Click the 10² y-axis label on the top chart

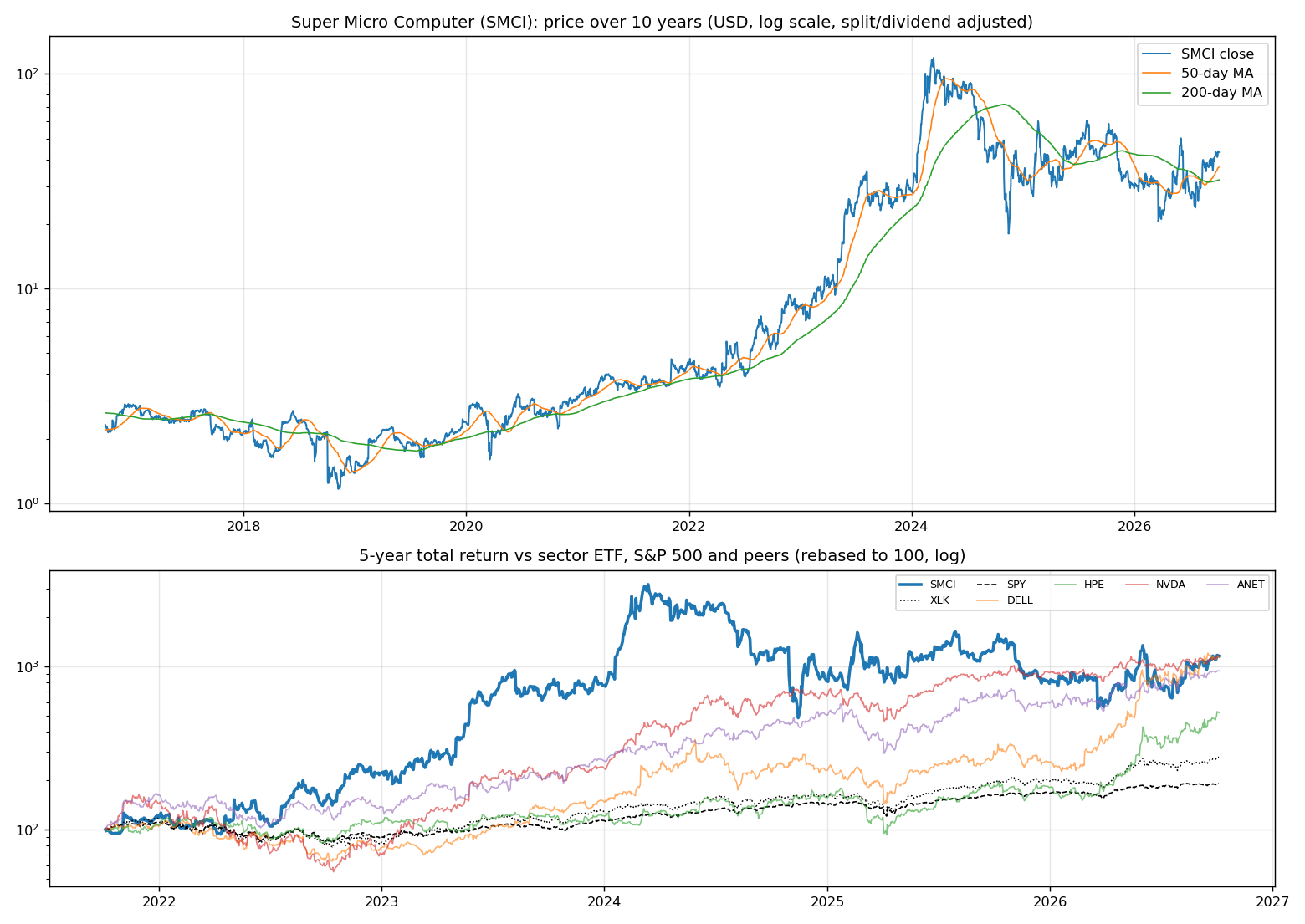[x=29, y=73]
